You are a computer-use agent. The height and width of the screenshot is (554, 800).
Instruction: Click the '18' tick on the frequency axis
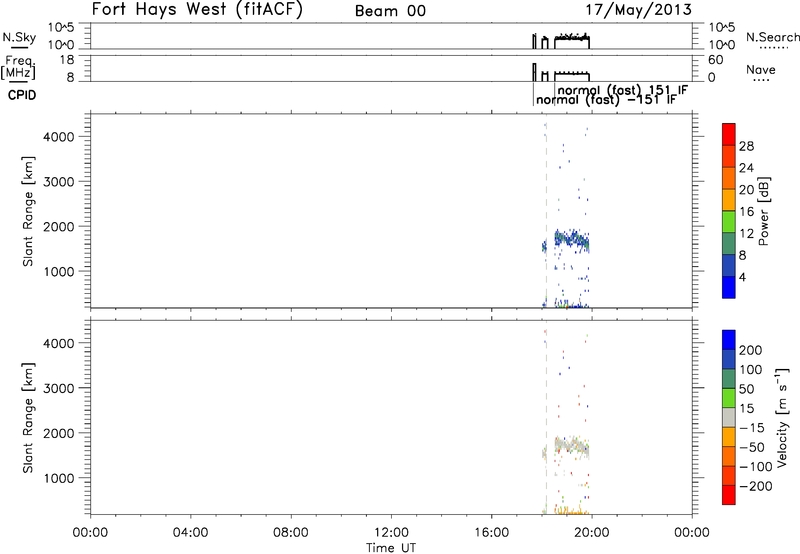click(67, 60)
